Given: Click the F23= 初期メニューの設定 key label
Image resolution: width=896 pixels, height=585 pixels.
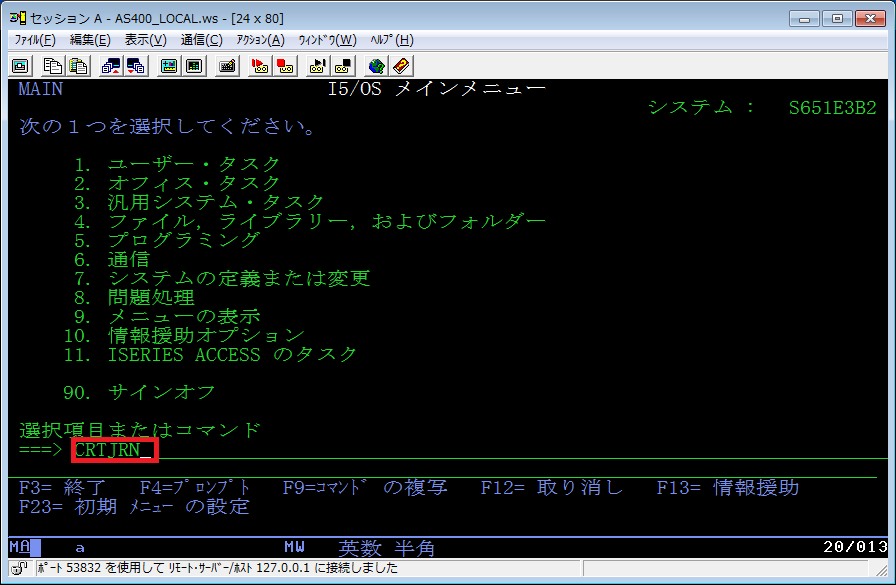Looking at the screenshot, I should coord(134,507).
